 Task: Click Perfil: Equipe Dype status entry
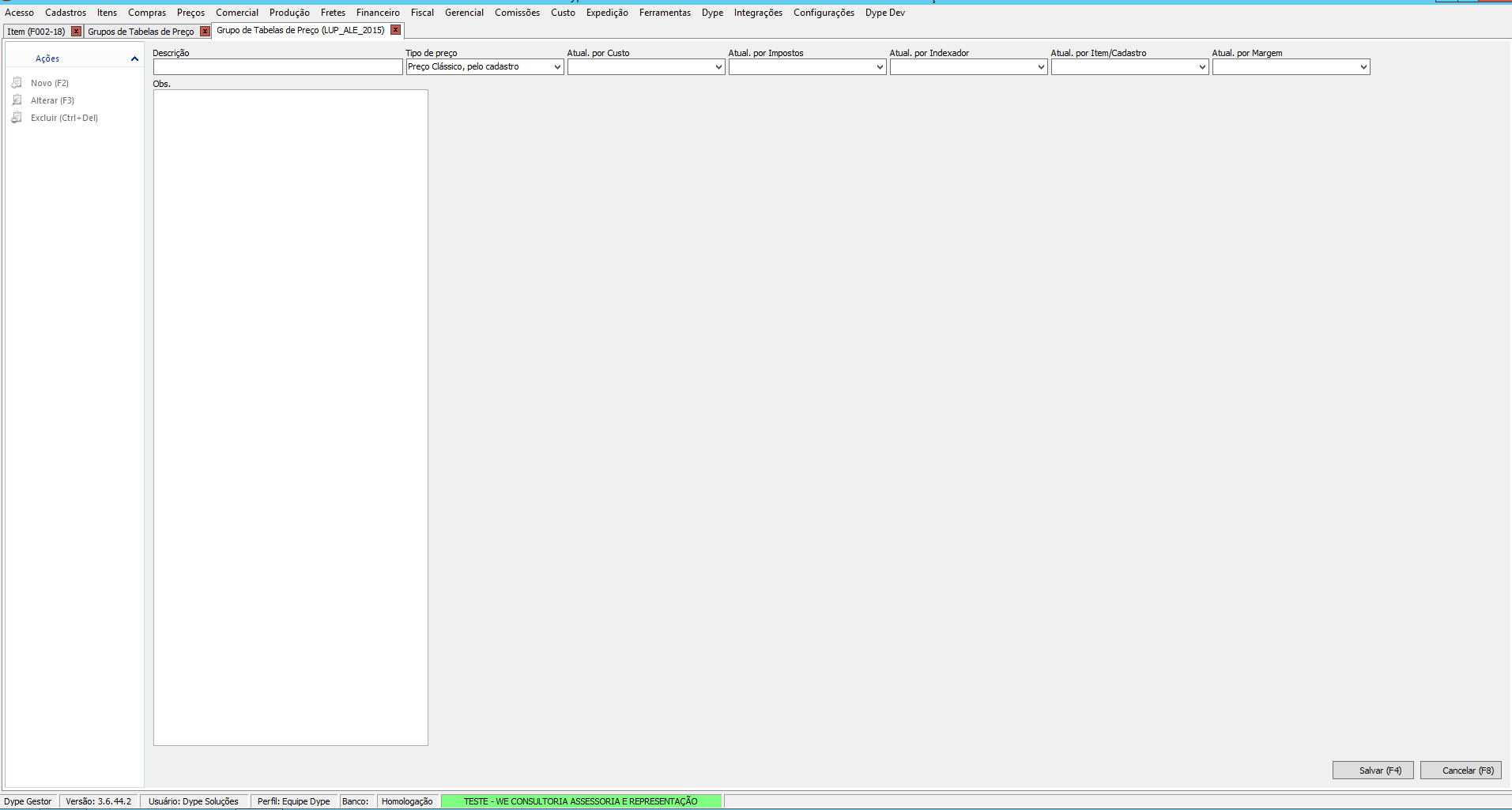click(293, 801)
